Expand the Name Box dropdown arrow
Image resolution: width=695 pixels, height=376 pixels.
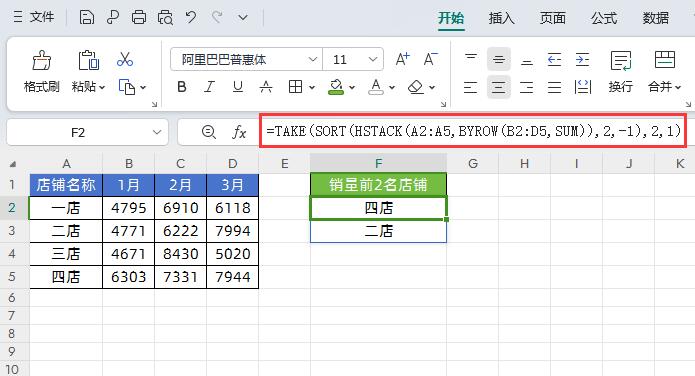[x=157, y=132]
